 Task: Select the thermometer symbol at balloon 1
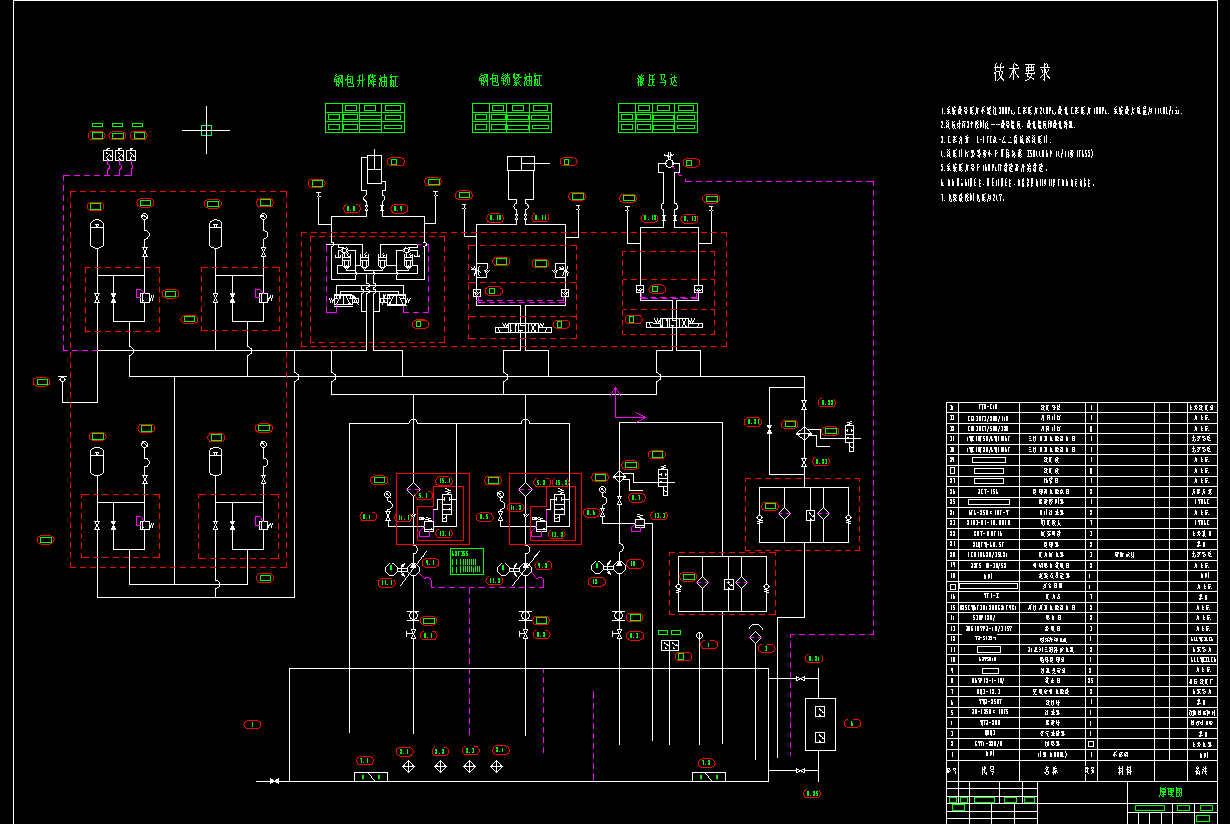(x=699, y=637)
